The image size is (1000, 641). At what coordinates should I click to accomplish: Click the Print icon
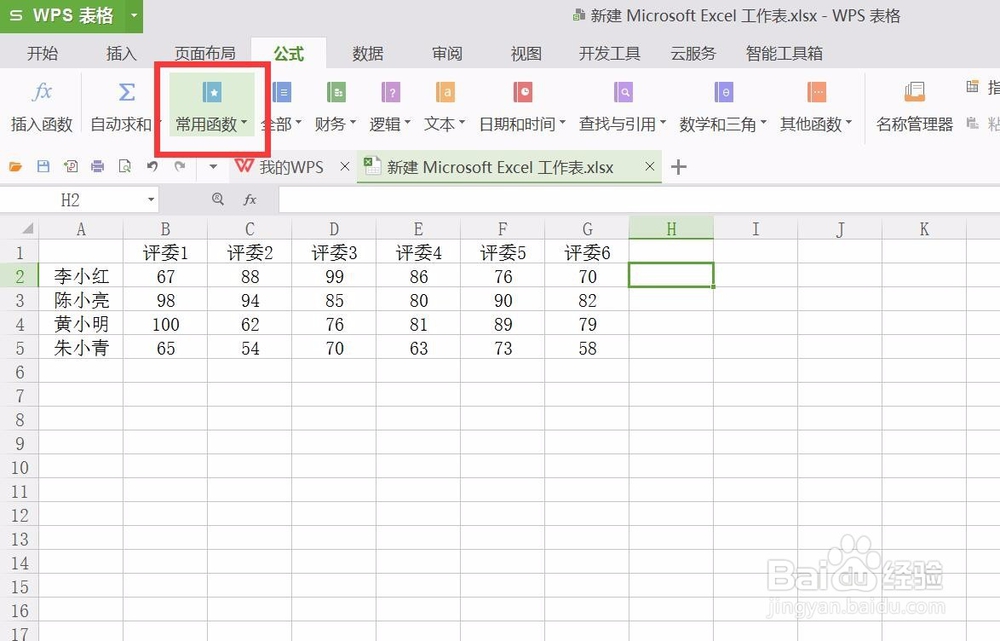(x=97, y=166)
